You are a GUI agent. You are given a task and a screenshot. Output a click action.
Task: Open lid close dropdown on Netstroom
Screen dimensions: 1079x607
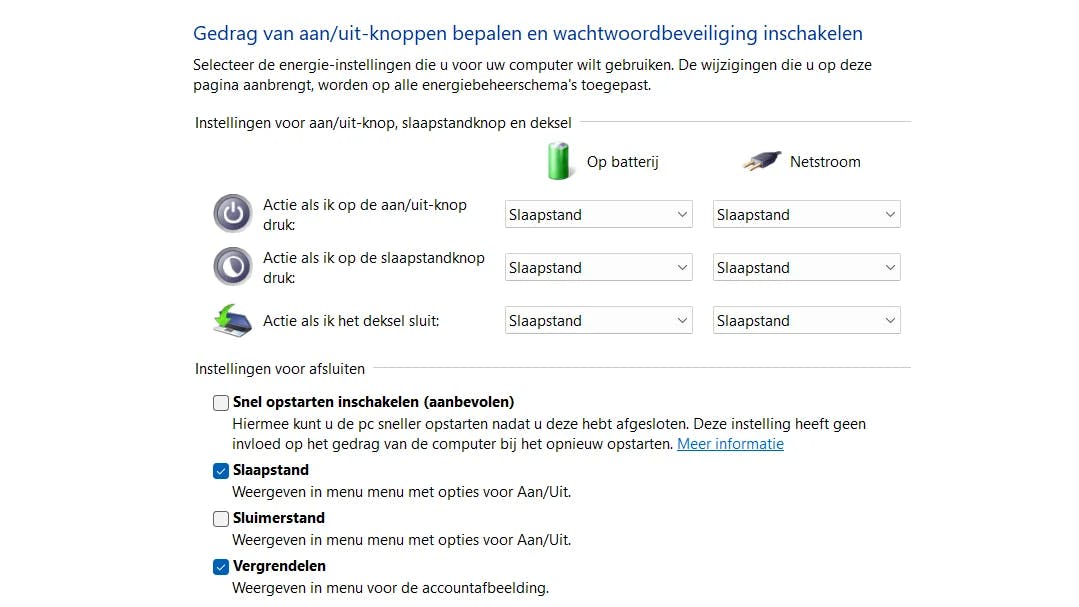click(x=806, y=321)
